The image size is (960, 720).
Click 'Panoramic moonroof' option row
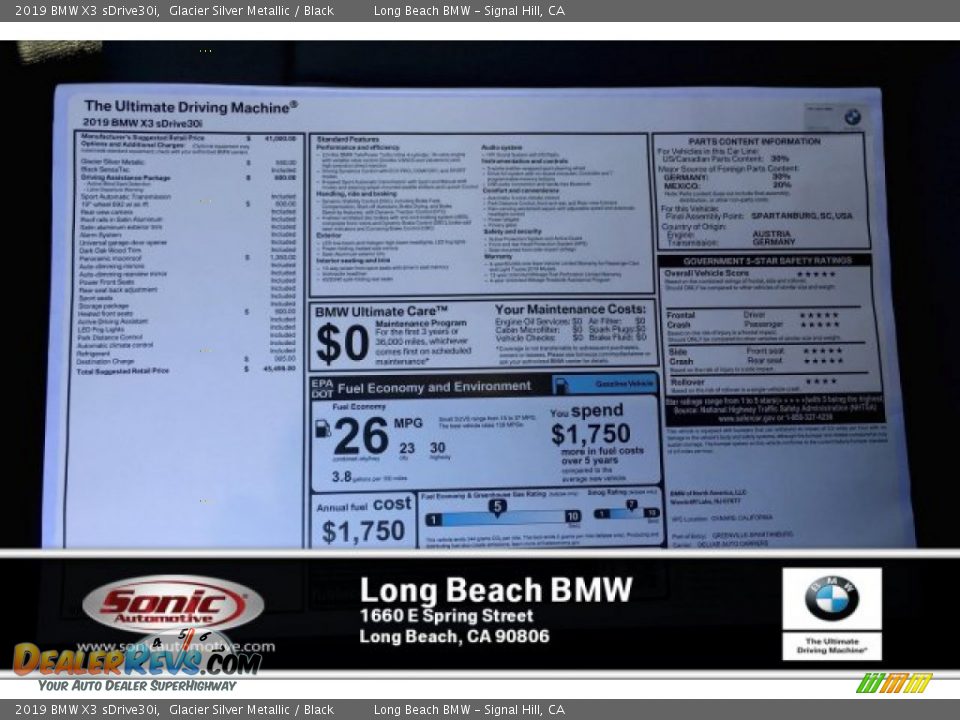(187, 258)
